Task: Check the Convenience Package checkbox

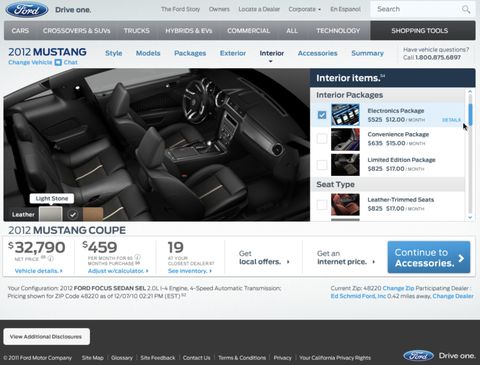Action: (322, 139)
